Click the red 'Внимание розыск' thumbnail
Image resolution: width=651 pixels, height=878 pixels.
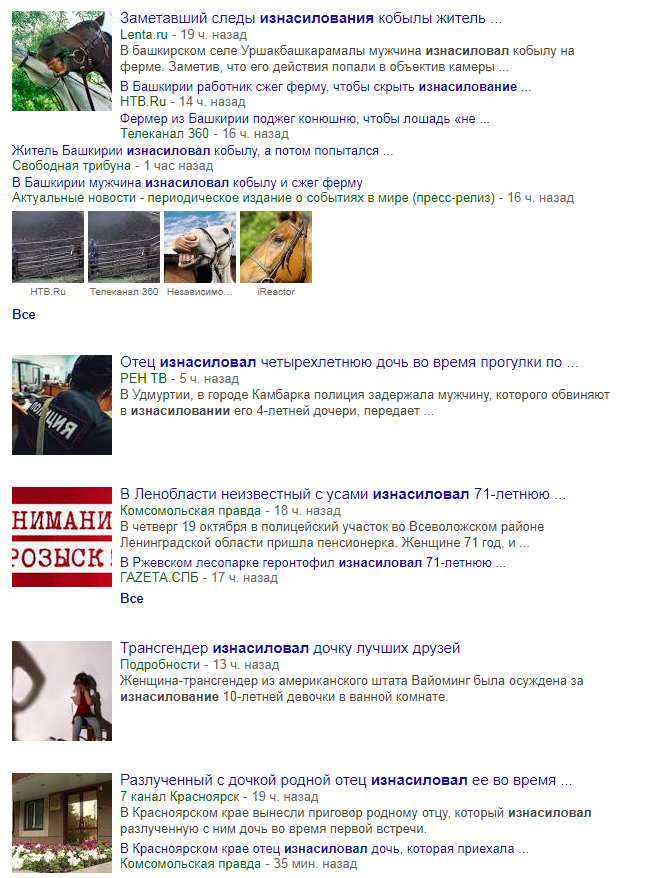point(62,537)
